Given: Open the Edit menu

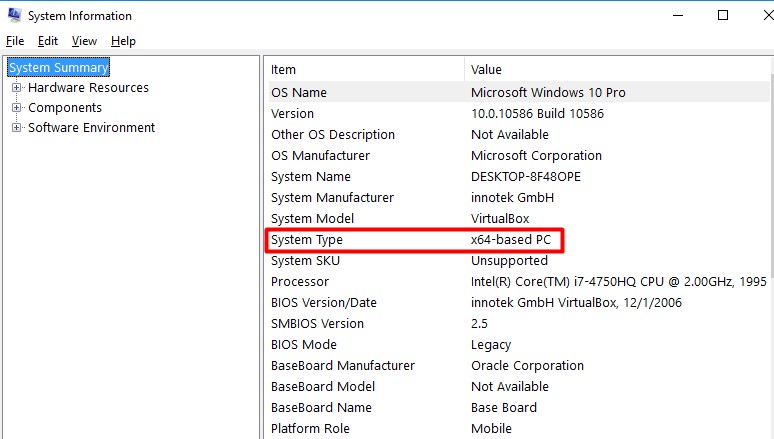Looking at the screenshot, I should [48, 41].
